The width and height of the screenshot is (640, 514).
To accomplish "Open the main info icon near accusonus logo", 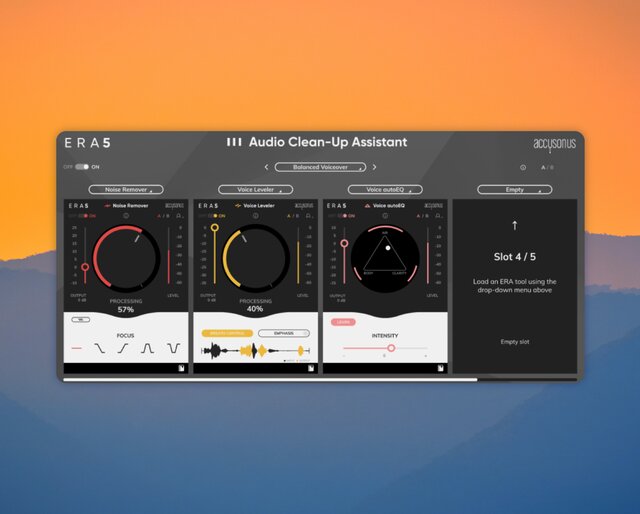I will [523, 167].
